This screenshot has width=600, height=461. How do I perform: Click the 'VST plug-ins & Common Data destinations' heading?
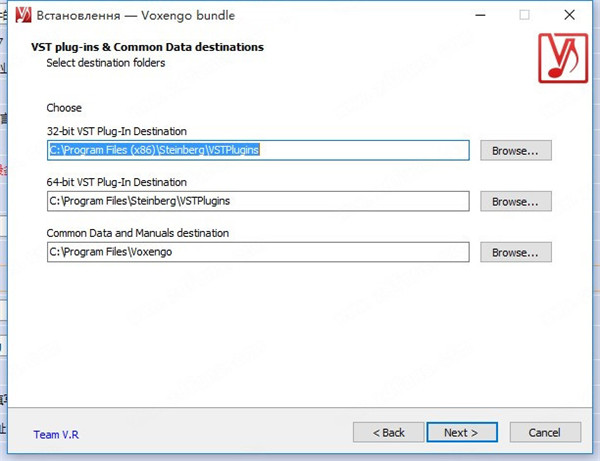click(x=147, y=47)
